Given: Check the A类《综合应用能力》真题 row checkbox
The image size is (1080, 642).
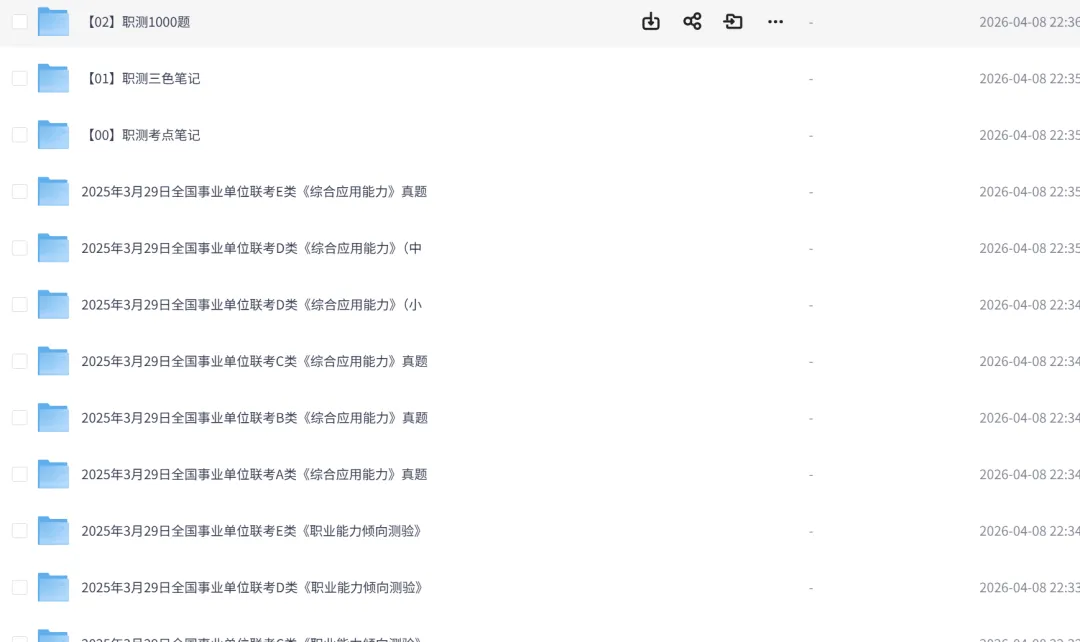Looking at the screenshot, I should click(x=19, y=474).
